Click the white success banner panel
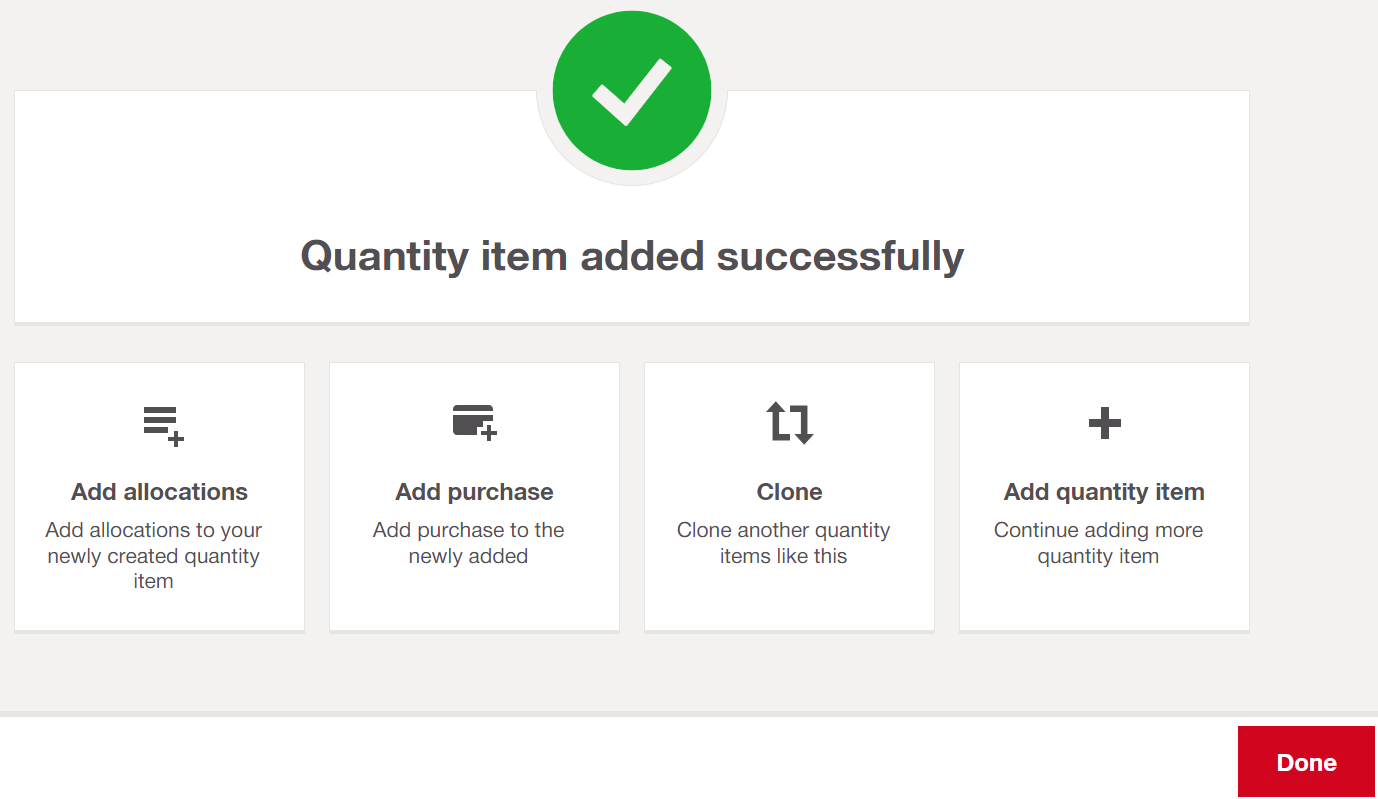This screenshot has height=799, width=1378. [632, 207]
